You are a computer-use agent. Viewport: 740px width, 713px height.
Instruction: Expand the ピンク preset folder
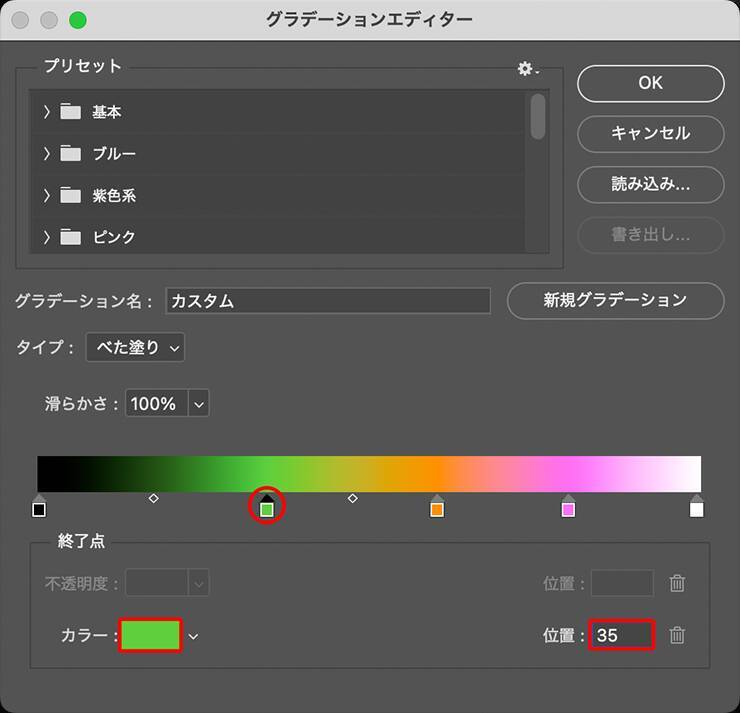(46, 237)
